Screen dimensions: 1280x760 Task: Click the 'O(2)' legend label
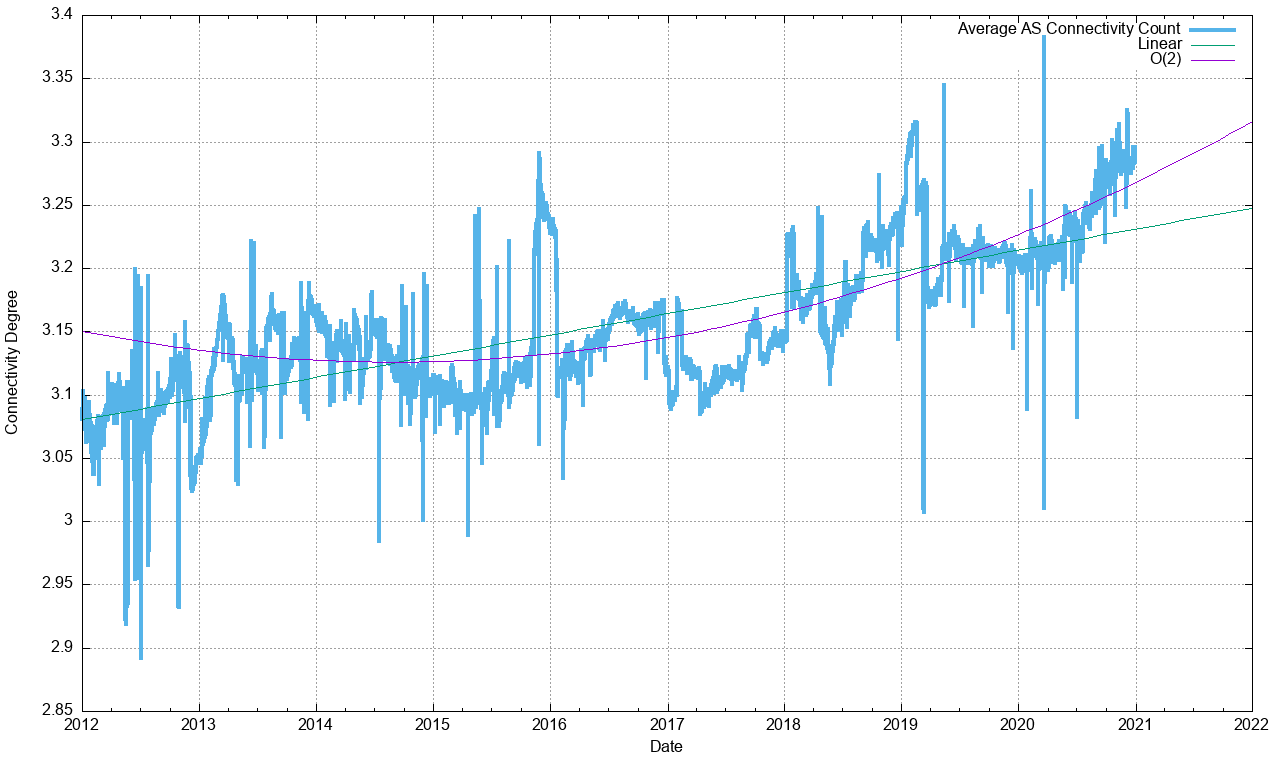click(x=1165, y=60)
